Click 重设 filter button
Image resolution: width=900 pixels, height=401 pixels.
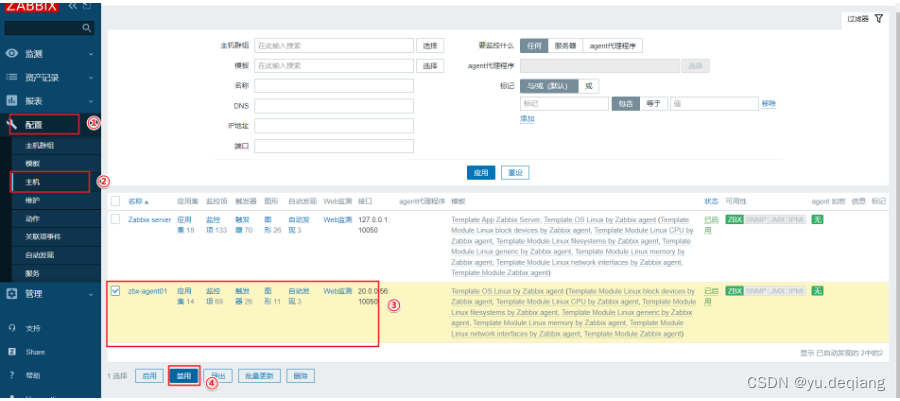coord(515,173)
